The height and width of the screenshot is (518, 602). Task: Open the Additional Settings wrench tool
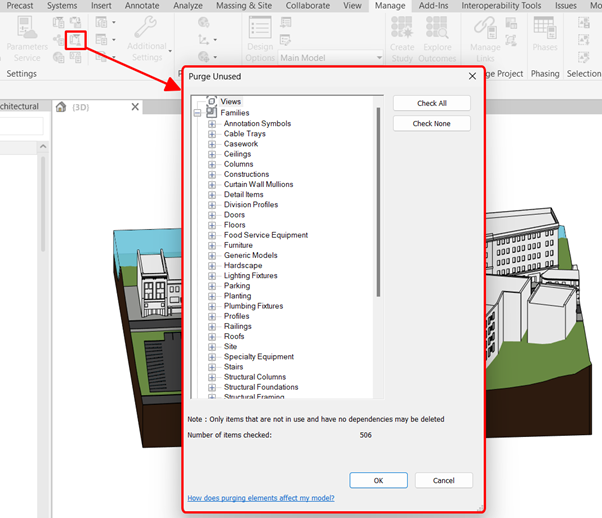[147, 38]
